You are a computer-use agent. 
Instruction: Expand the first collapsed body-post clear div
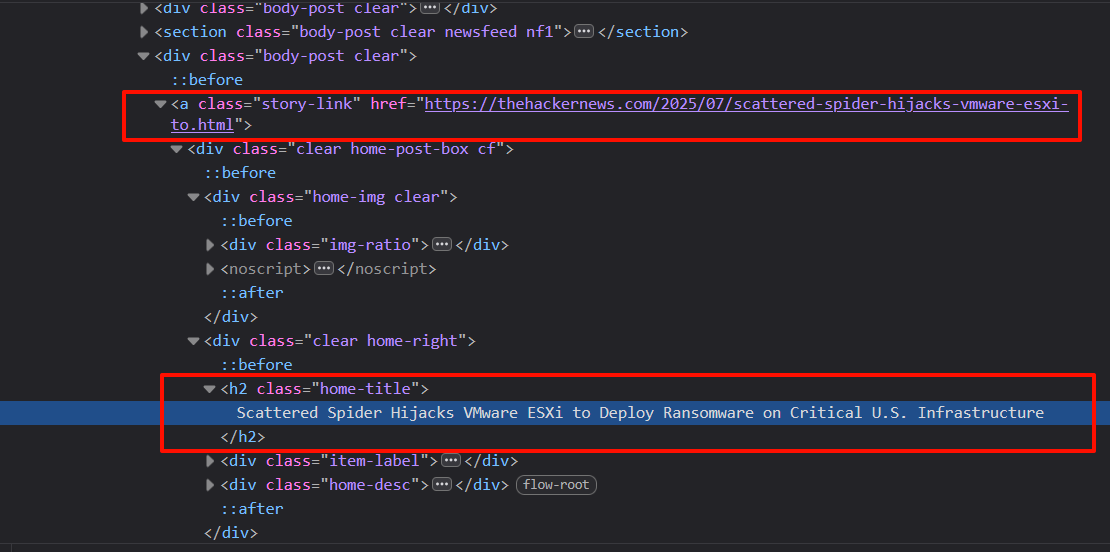point(144,8)
